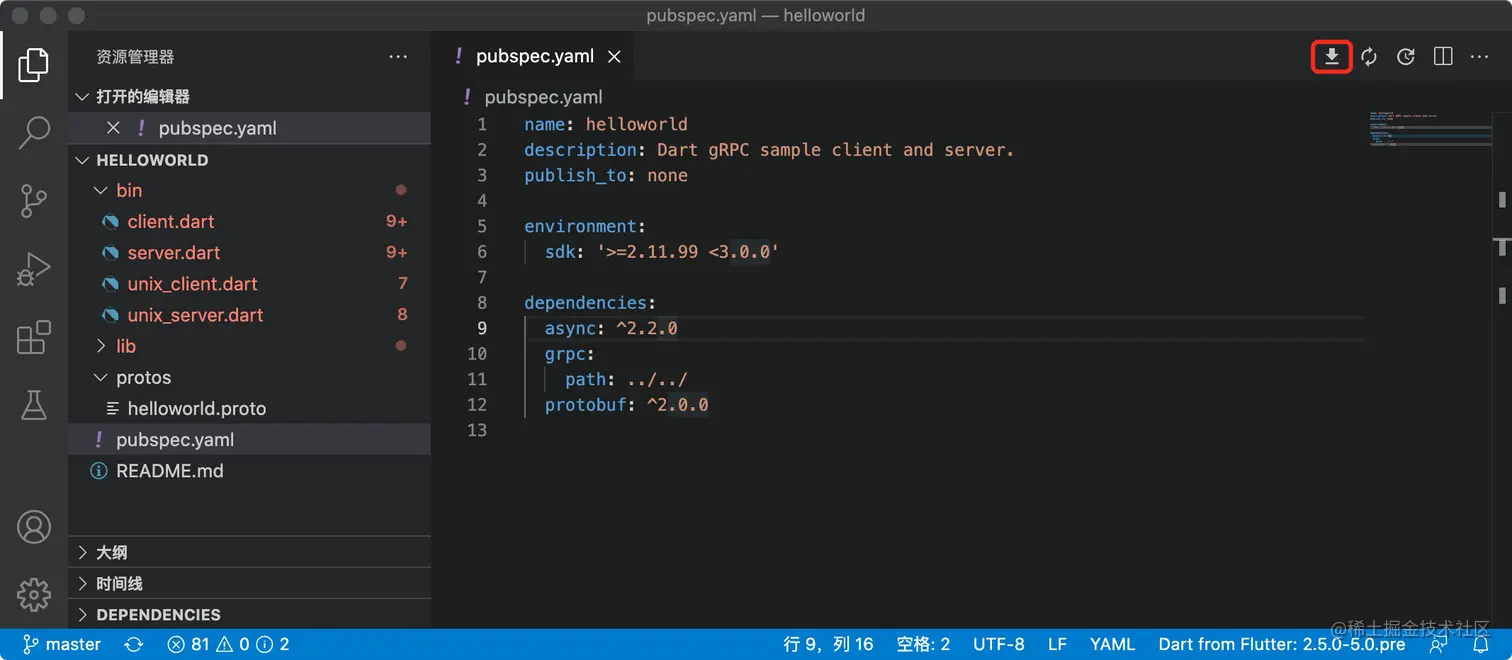Viewport: 1512px width, 660px height.
Task: Click the 'protobuf: ^2.0.0' line
Action: coord(626,405)
